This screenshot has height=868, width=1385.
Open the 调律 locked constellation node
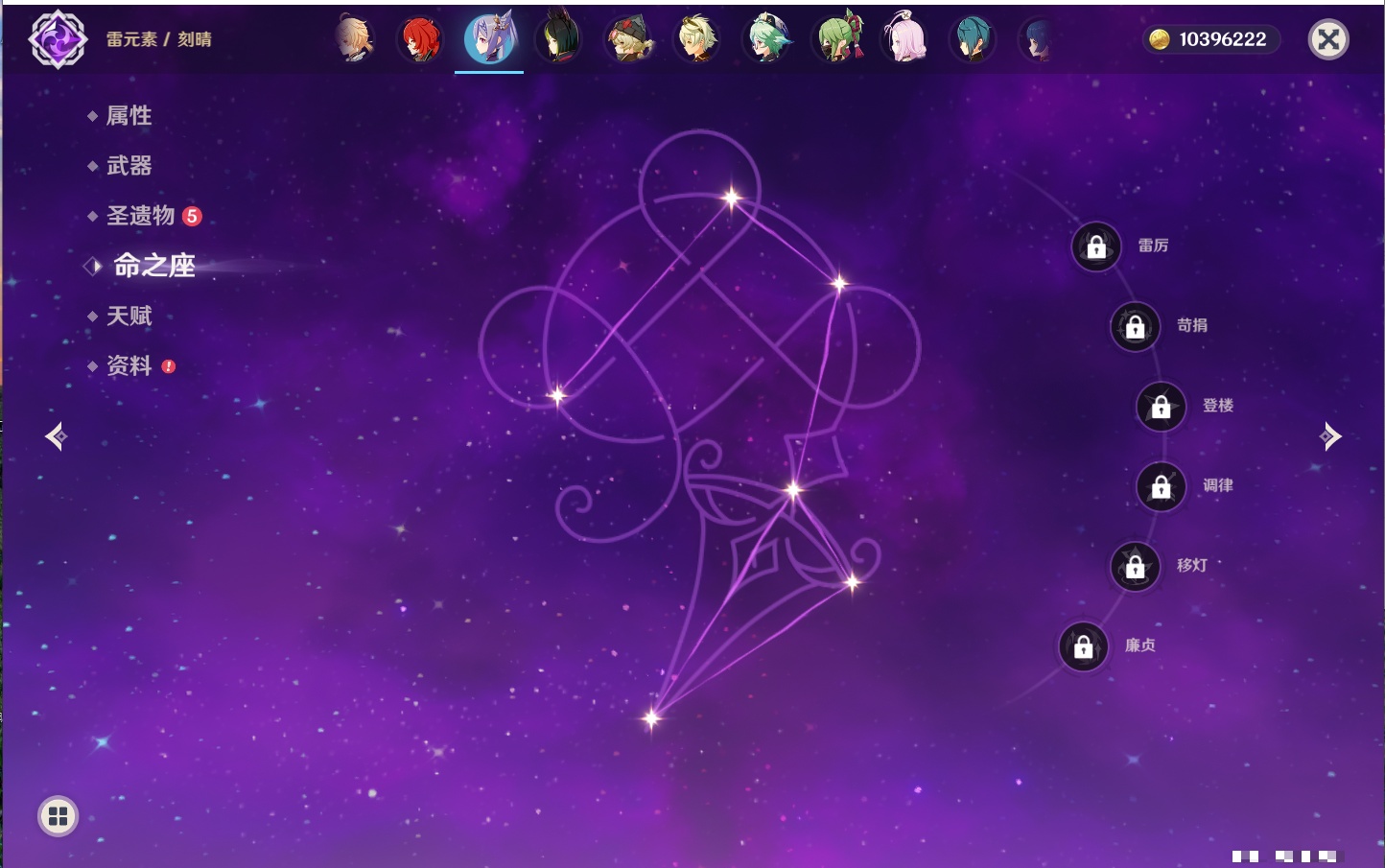point(1161,486)
